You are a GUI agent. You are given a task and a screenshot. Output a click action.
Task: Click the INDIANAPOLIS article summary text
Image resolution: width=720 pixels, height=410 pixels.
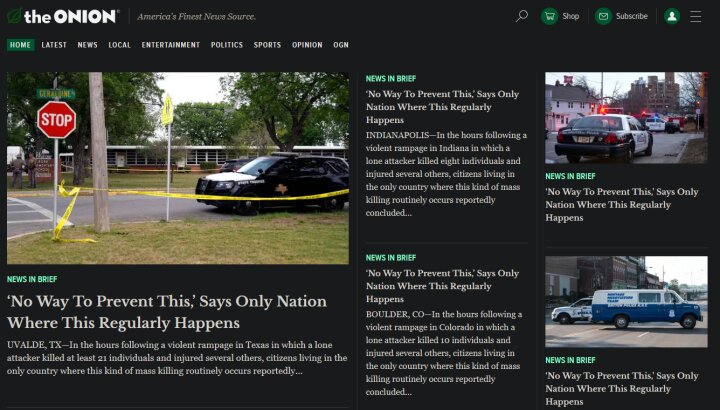pos(446,174)
